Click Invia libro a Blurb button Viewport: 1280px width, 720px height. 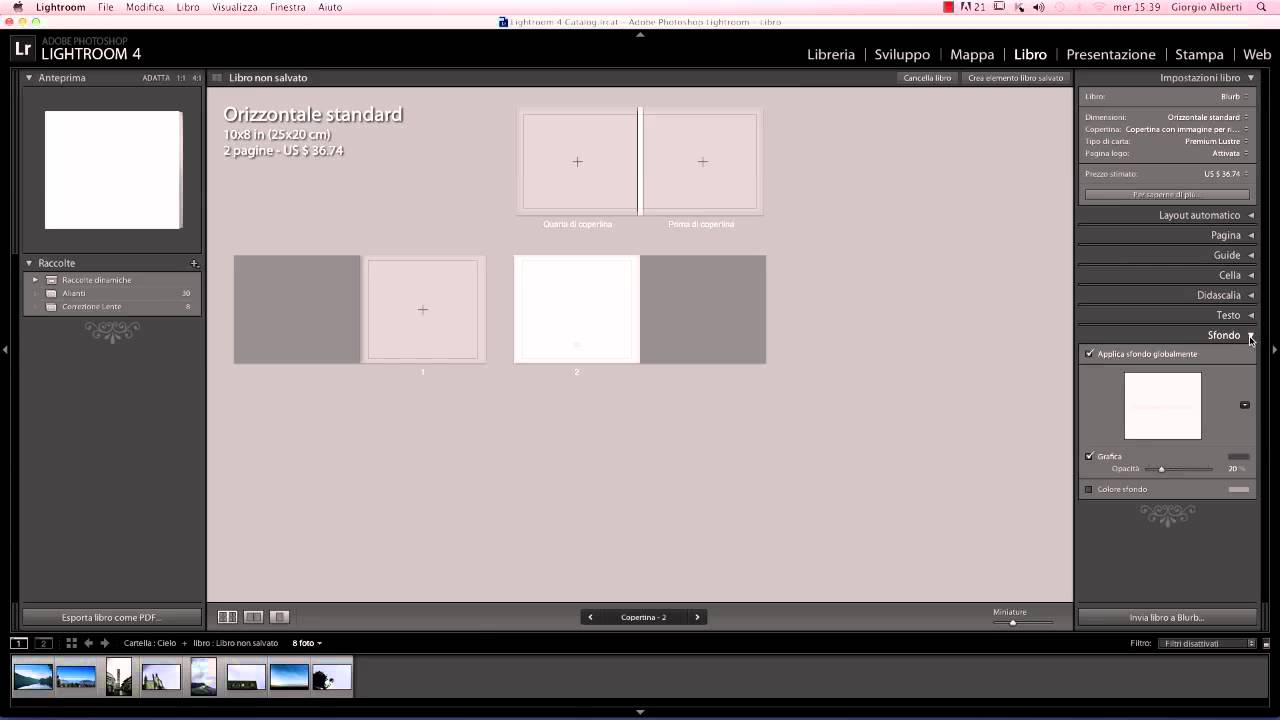tap(1167, 618)
